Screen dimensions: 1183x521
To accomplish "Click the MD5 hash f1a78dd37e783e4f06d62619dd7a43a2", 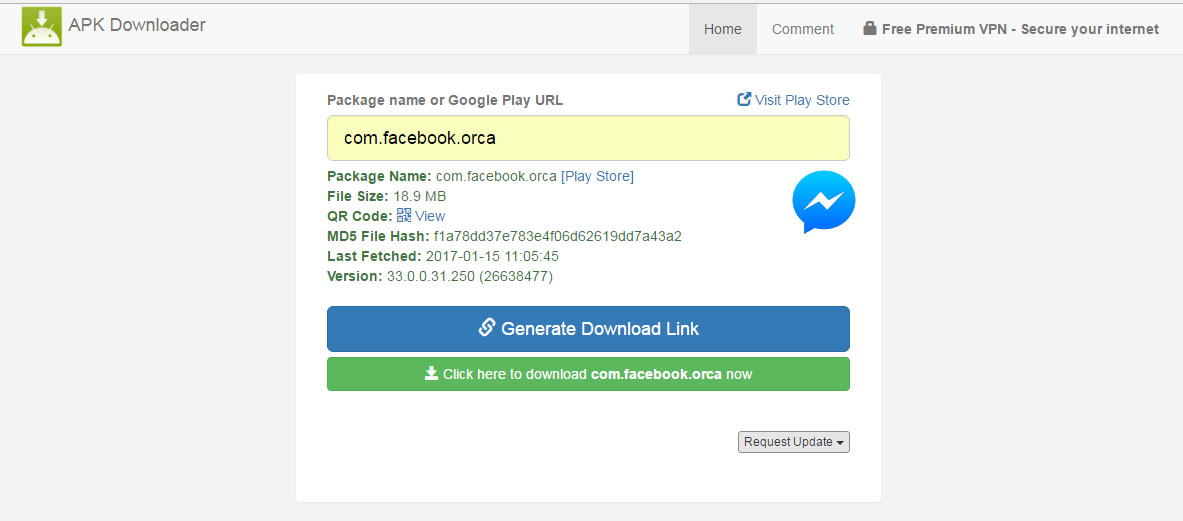I will [558, 236].
